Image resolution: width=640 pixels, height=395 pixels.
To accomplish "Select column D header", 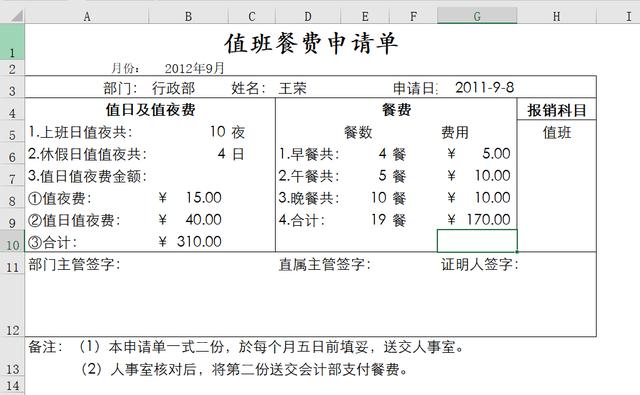I will pos(308,16).
